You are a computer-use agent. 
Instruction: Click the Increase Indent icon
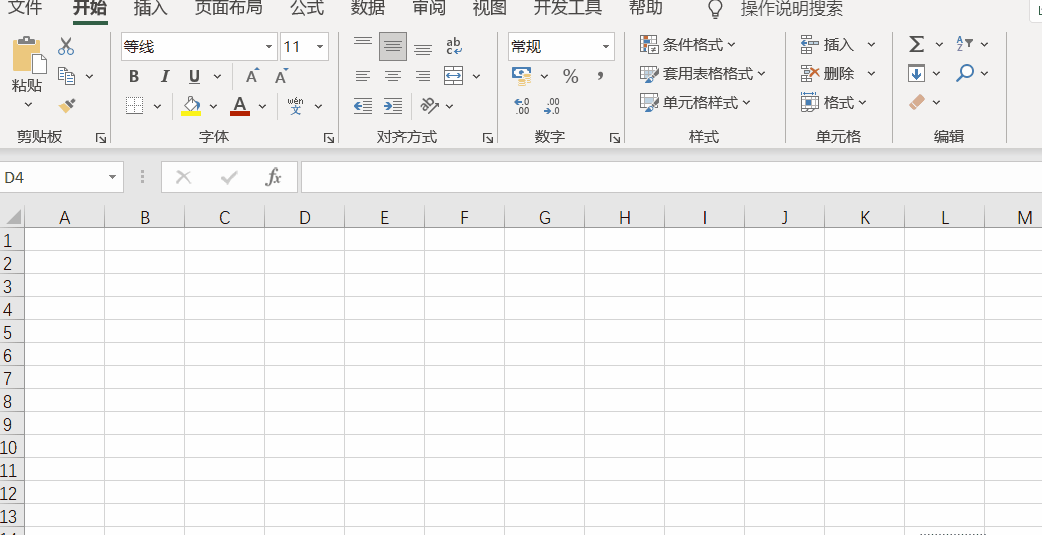[x=393, y=106]
